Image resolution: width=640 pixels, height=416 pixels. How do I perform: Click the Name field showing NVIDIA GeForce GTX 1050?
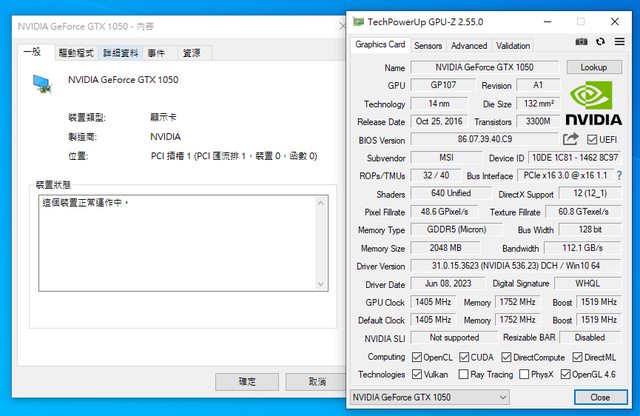[484, 67]
